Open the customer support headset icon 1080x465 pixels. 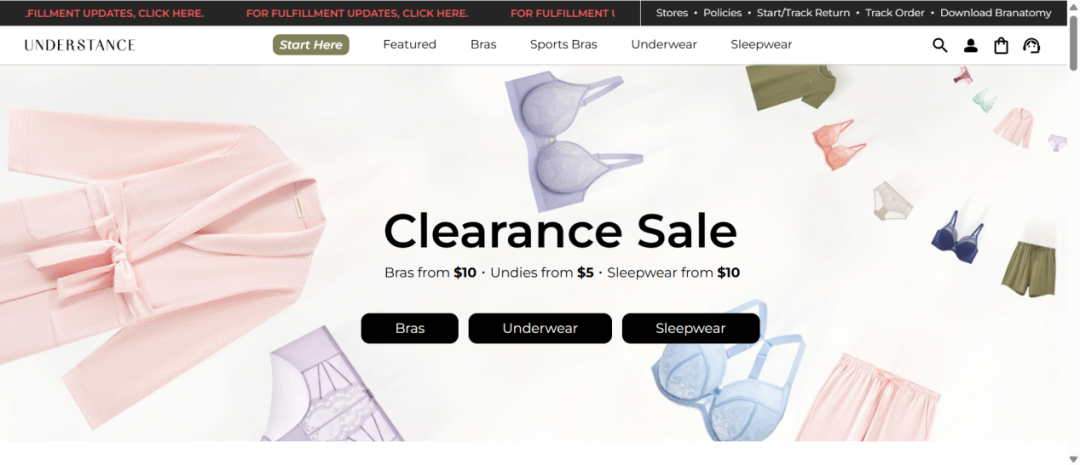1031,45
